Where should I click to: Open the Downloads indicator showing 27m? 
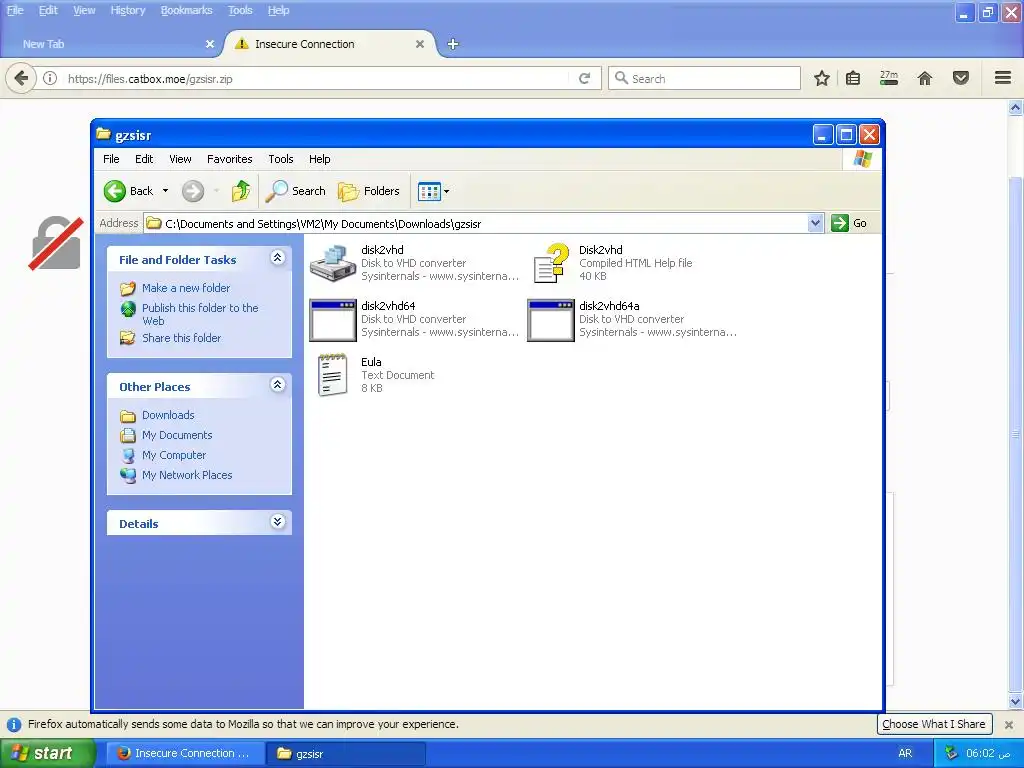pos(889,78)
